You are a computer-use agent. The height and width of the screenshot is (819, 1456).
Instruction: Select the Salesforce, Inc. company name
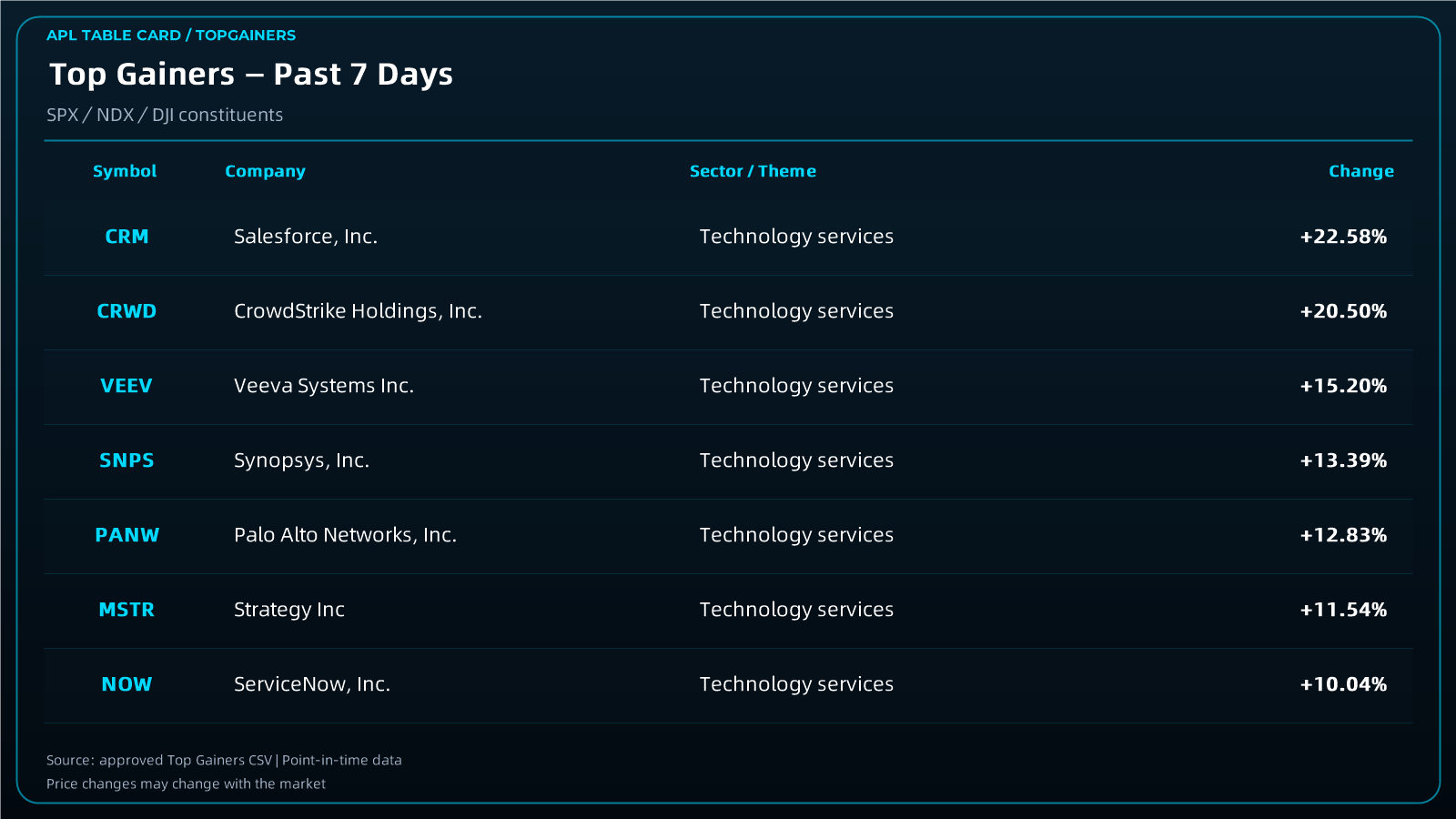click(x=306, y=237)
